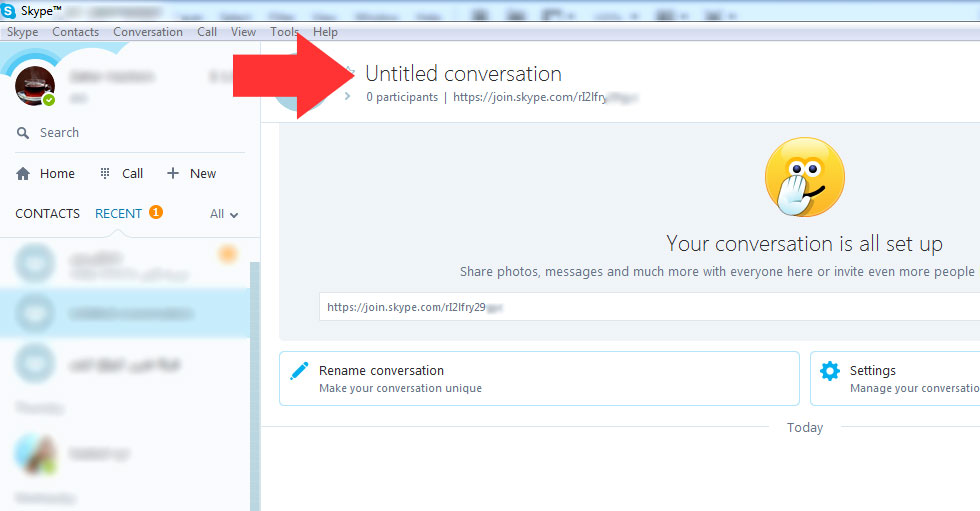
Task: Click the green online status badge
Action: point(49,100)
